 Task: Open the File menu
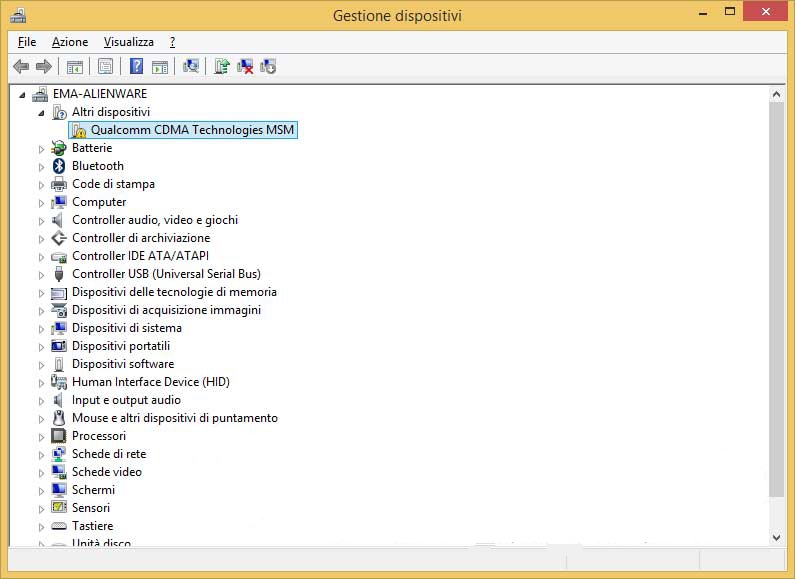(27, 42)
